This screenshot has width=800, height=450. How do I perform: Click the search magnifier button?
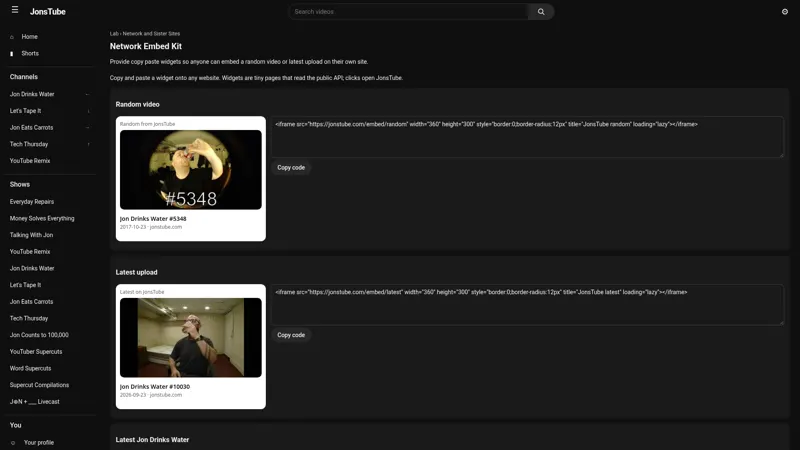[x=541, y=12]
